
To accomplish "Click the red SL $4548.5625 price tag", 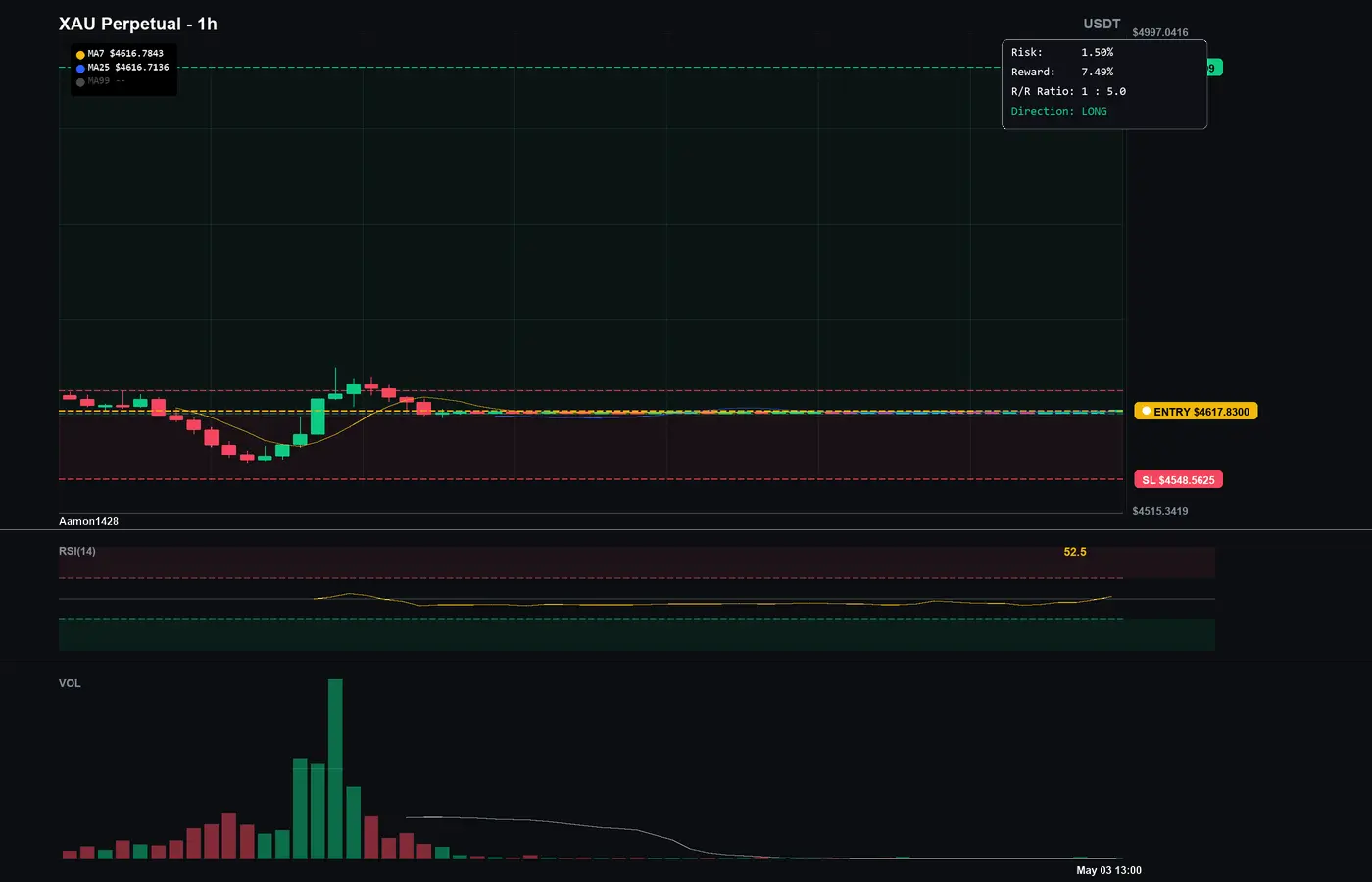I will coord(1178,480).
